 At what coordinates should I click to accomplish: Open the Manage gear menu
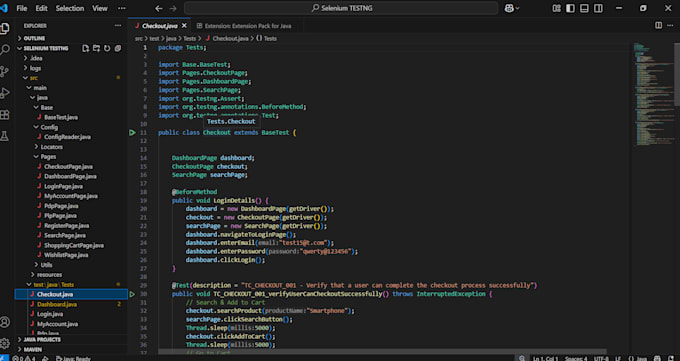[5, 343]
